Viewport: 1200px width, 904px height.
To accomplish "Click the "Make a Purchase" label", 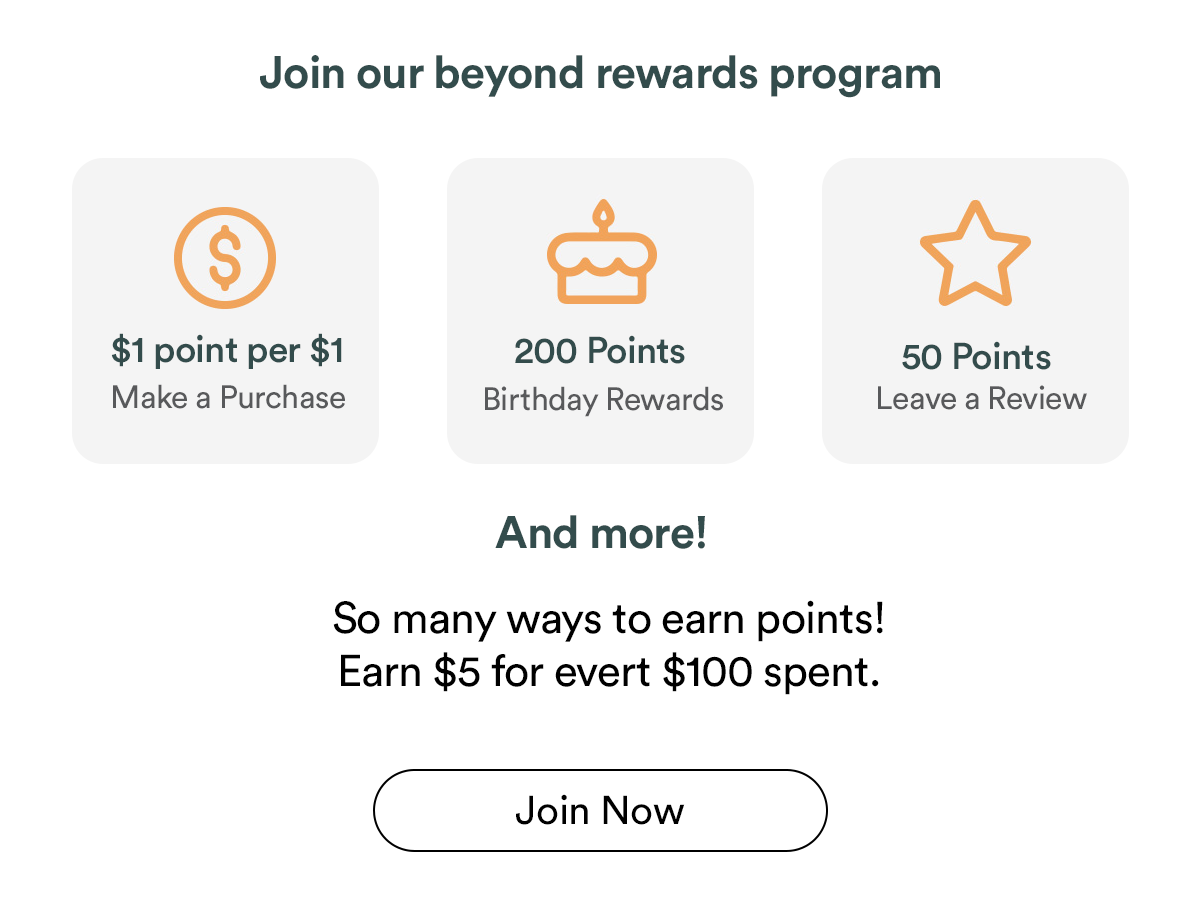I will click(x=228, y=397).
